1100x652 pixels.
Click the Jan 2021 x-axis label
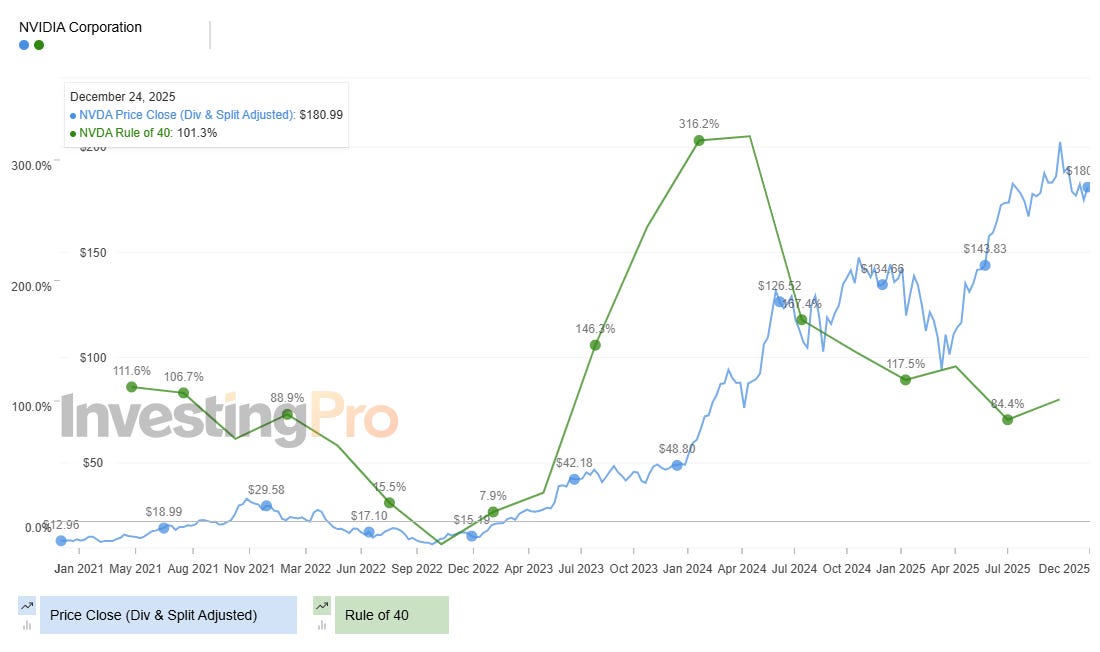79,568
